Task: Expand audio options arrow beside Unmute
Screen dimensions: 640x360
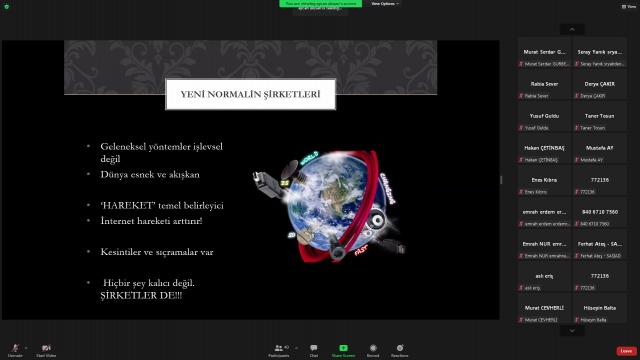Action: [26, 348]
